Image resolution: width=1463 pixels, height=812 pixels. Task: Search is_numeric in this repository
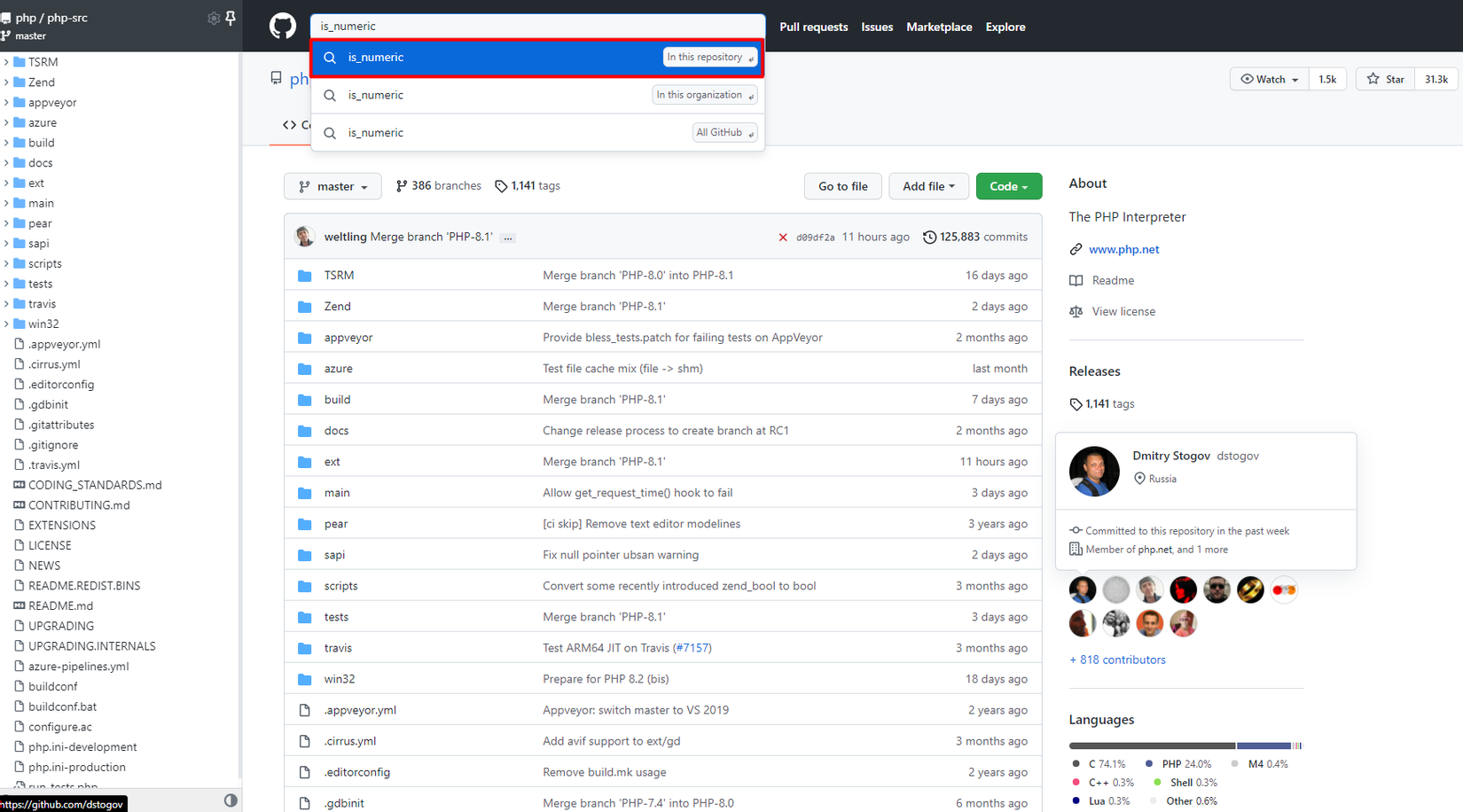click(x=537, y=58)
